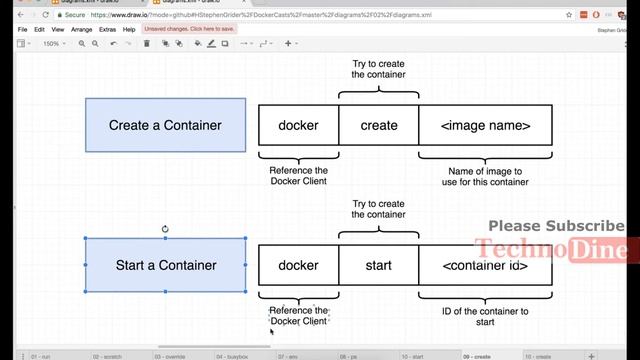Switch to the 02 - scratch page tab
Screen dimensions: 640x360
pos(107,357)
